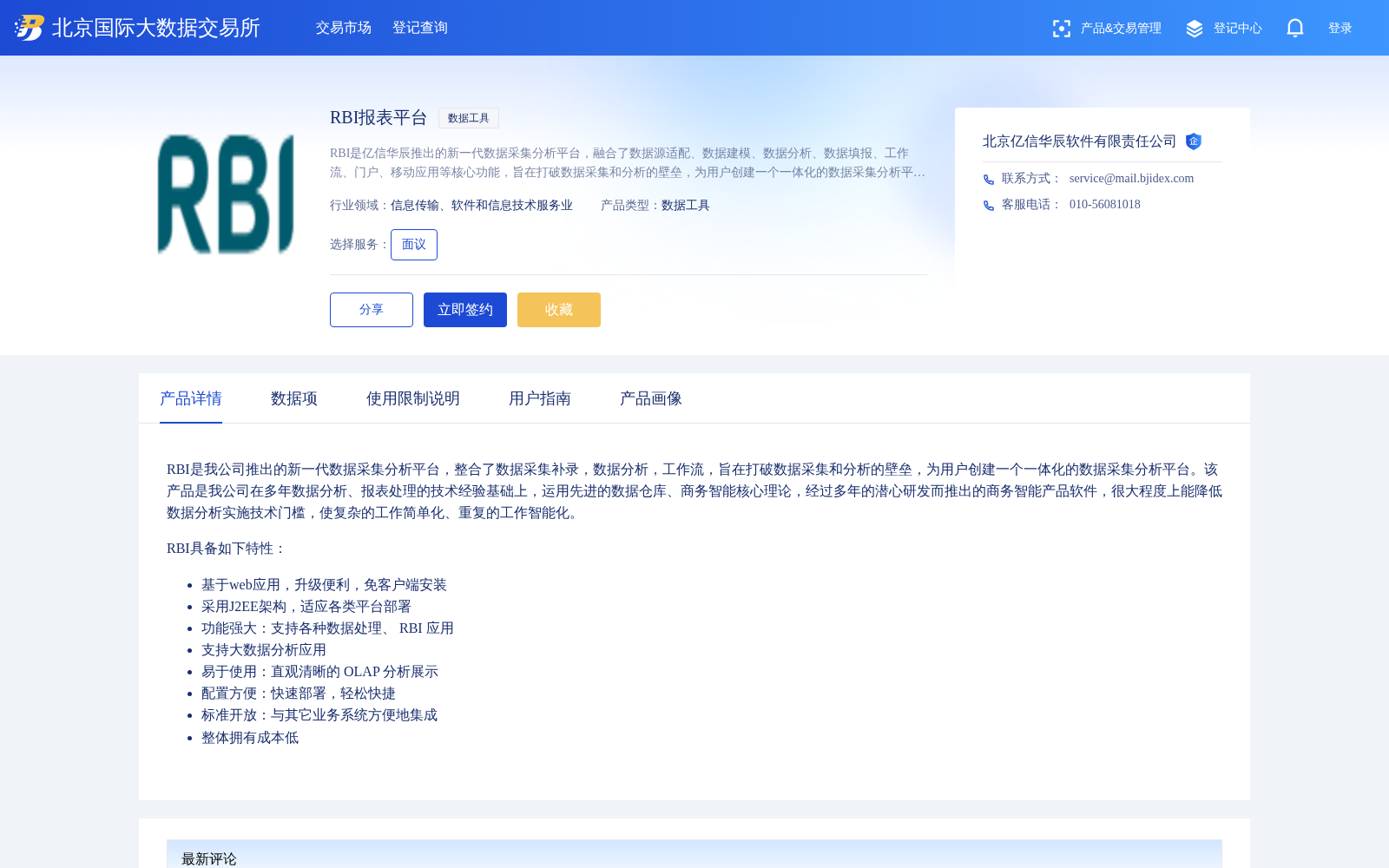Switch to the 用户指南 tab

click(540, 398)
